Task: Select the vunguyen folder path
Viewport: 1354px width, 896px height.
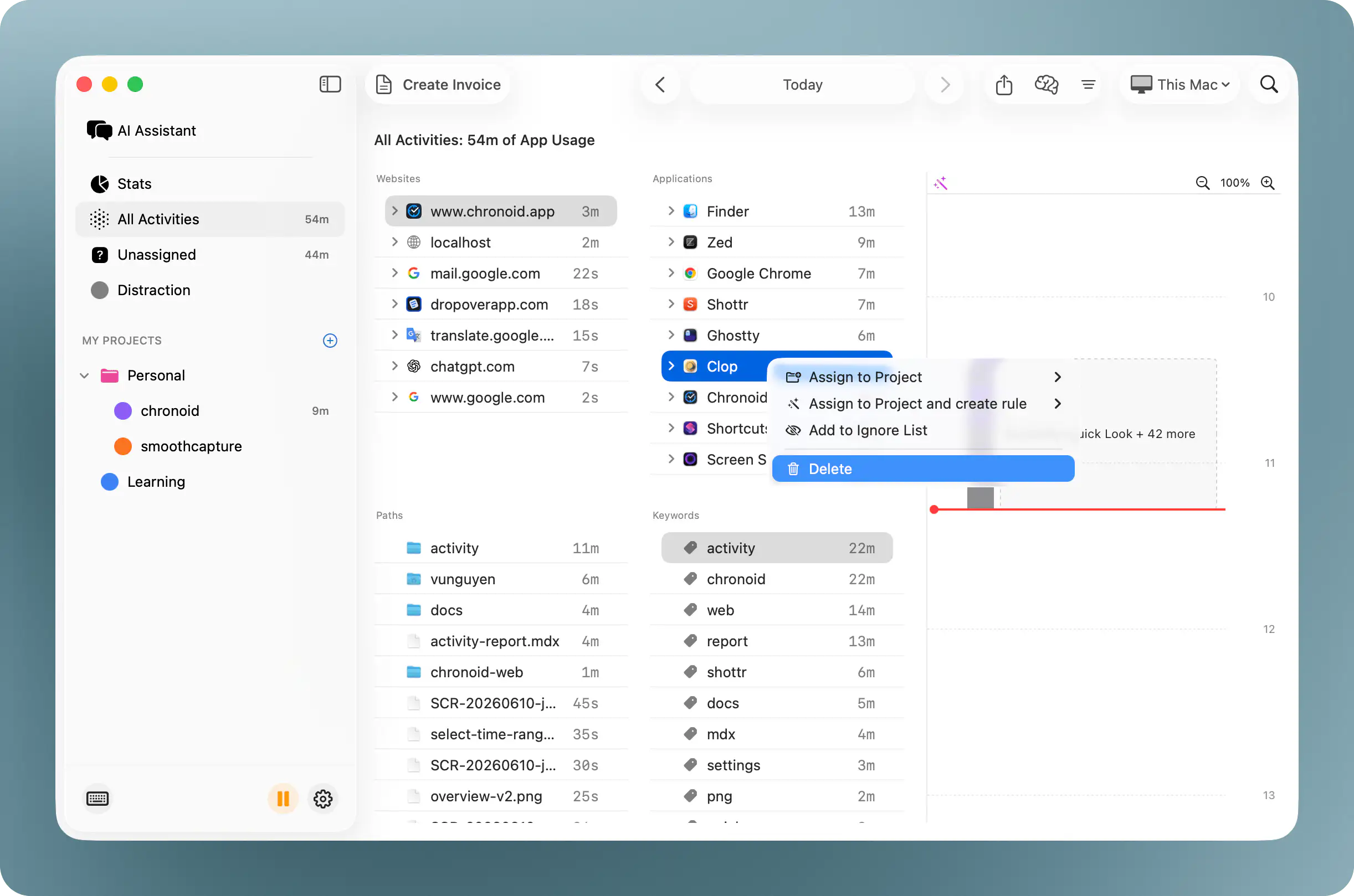Action: tap(501, 579)
